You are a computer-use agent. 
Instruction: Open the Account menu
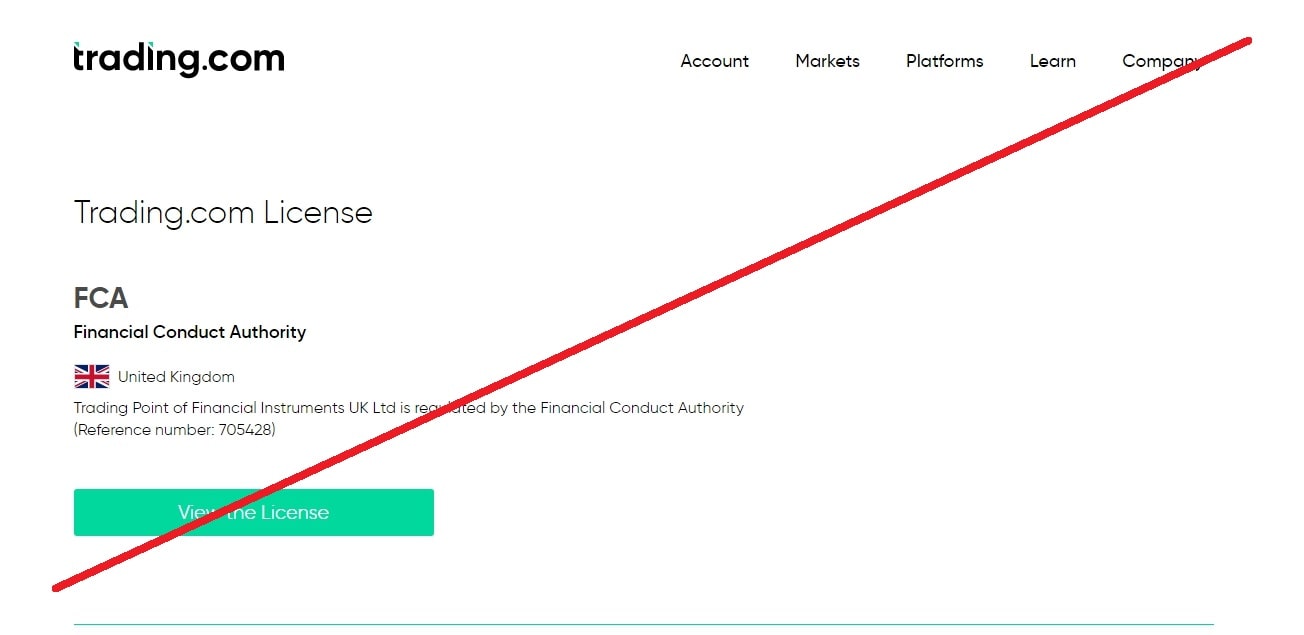(714, 61)
